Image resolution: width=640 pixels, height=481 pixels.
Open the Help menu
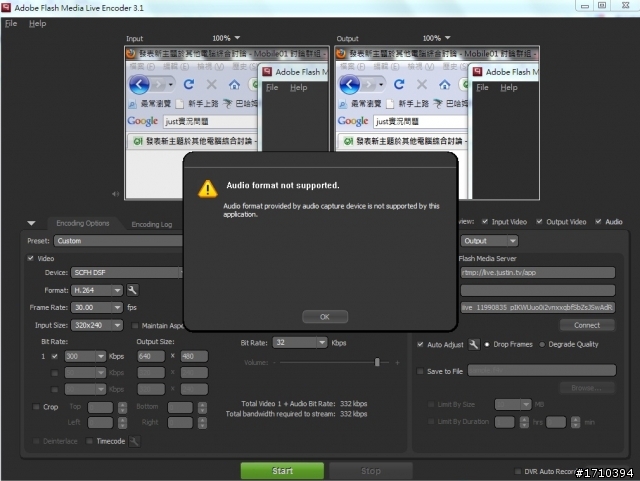coord(38,24)
